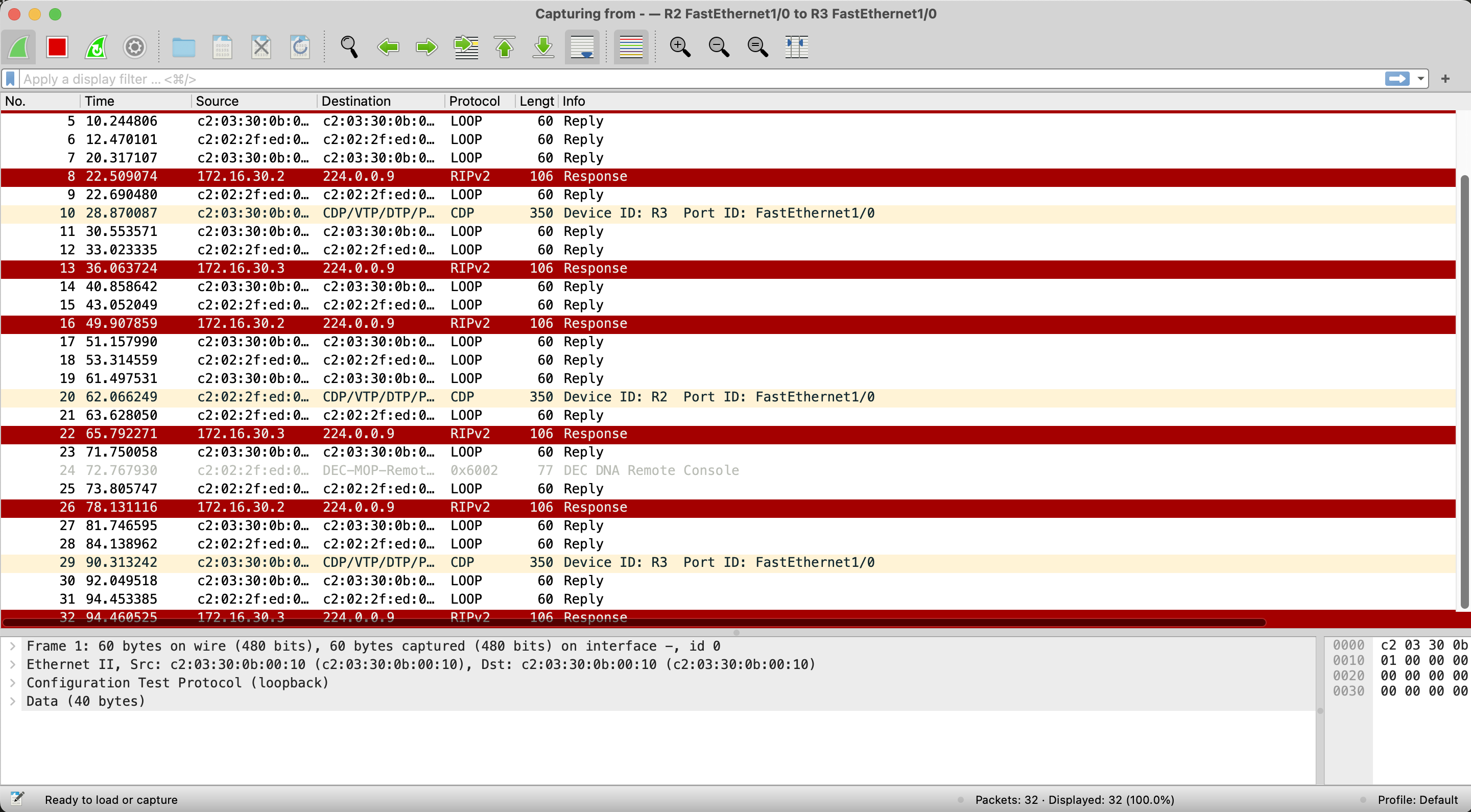Reset text to normal size

(757, 47)
